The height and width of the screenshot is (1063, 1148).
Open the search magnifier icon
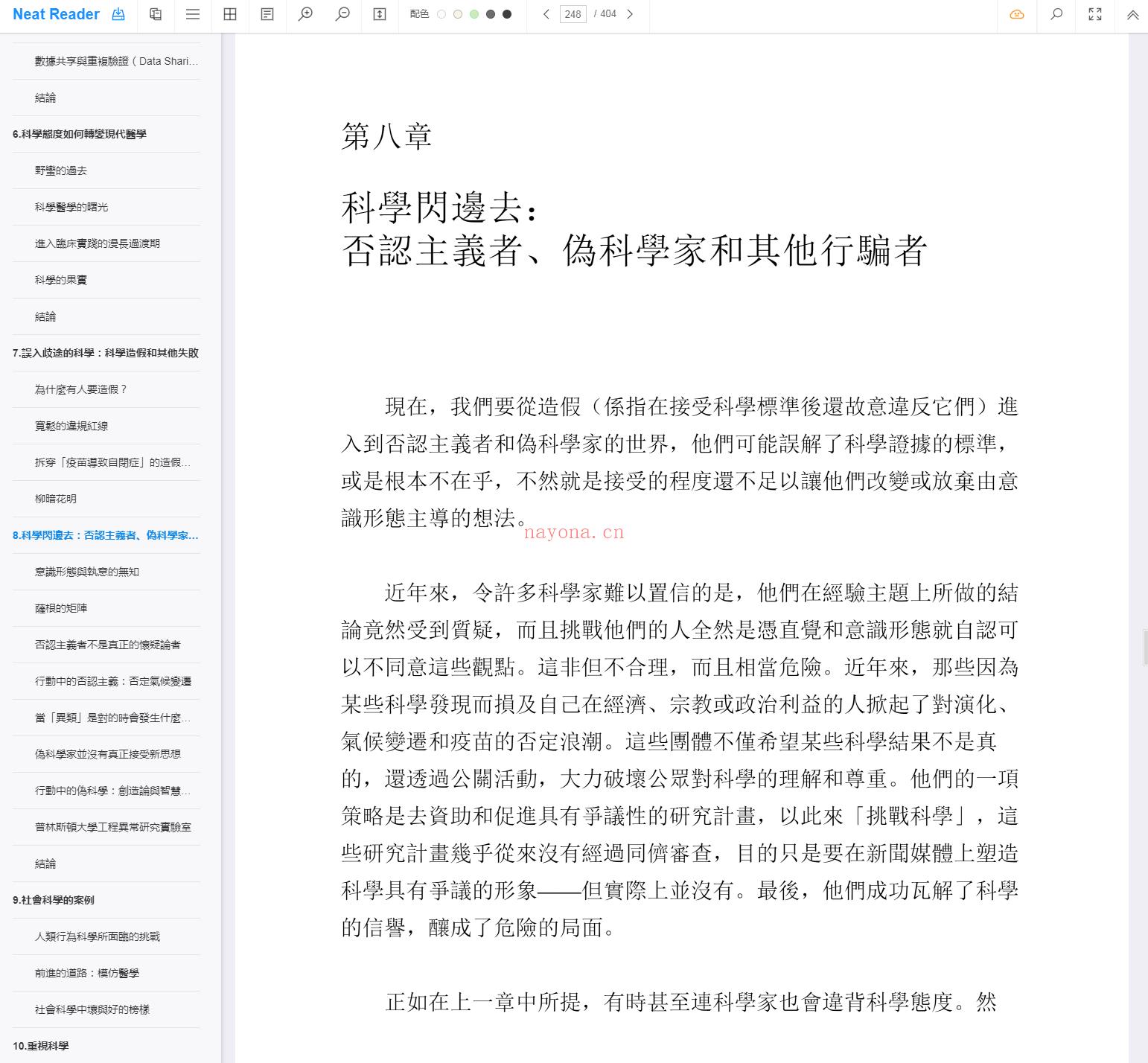[x=1056, y=14]
